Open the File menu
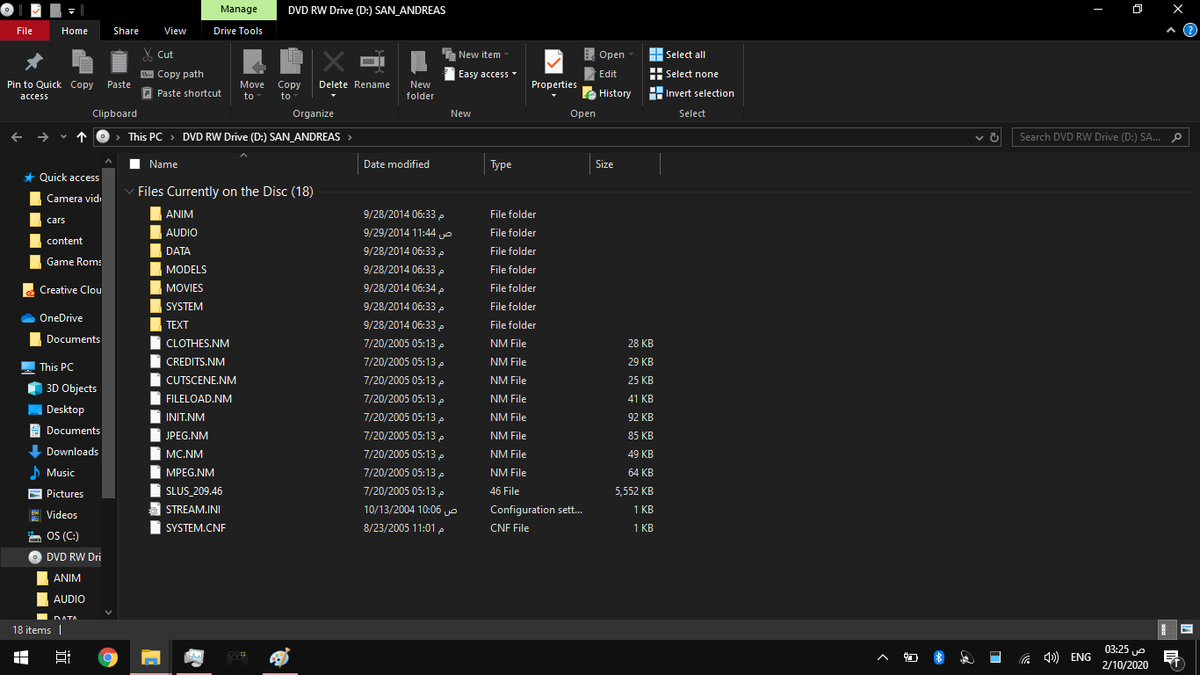 coord(25,31)
